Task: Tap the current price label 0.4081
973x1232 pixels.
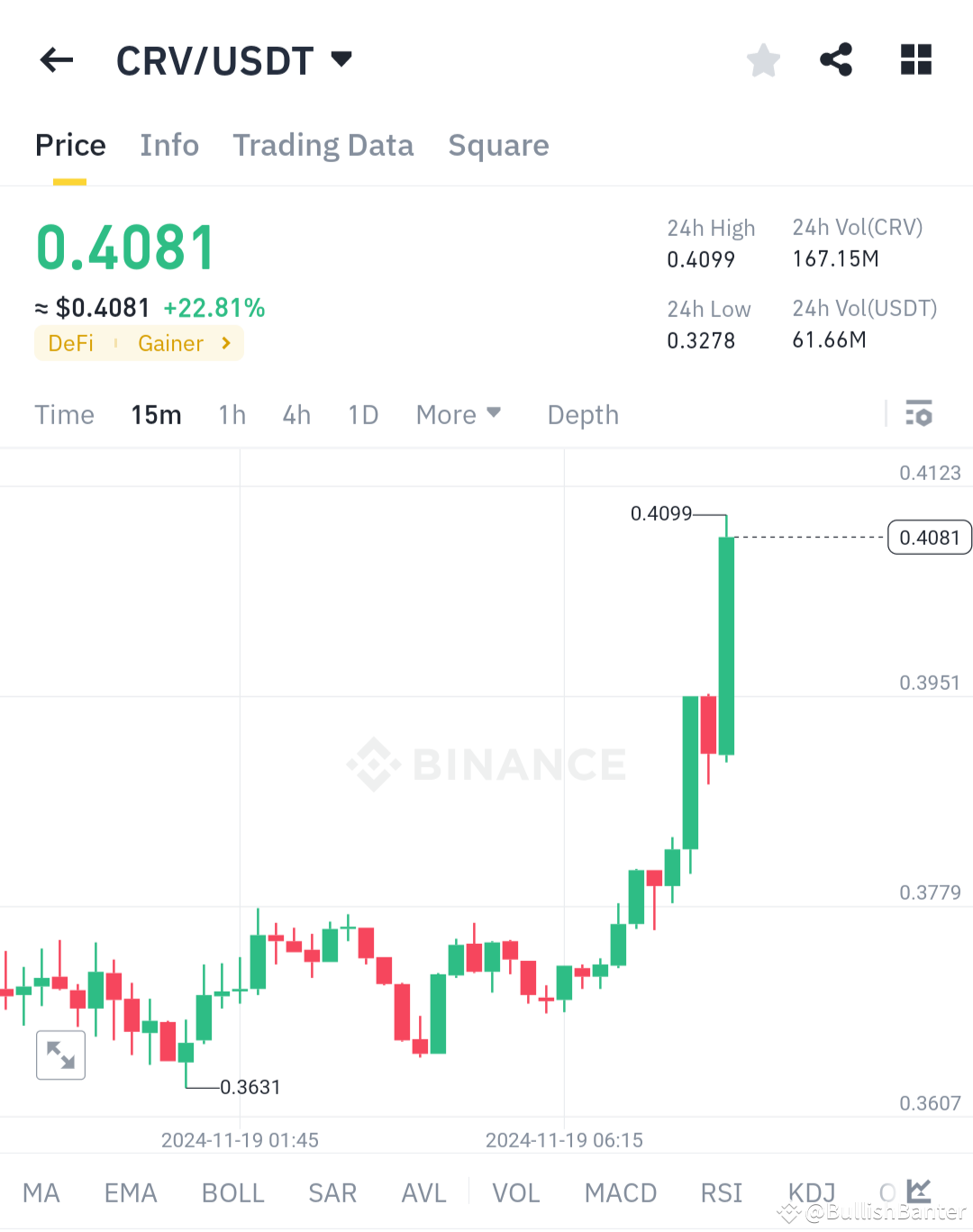Action: pyautogui.click(x=929, y=537)
